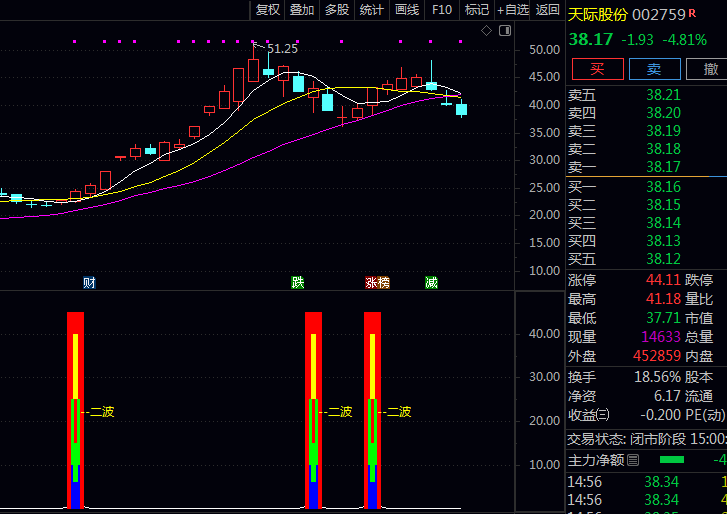Click 净资 value 6.17
The width and height of the screenshot is (727, 514).
[x=667, y=396]
